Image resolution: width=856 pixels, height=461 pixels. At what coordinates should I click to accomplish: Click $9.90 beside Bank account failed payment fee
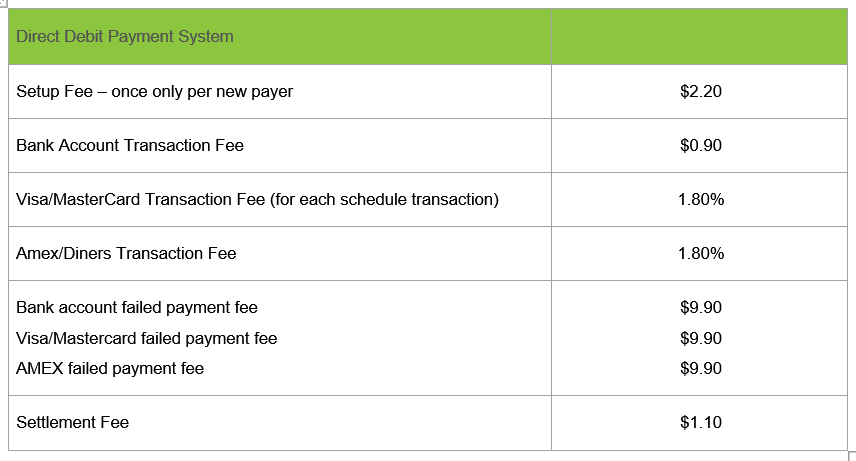click(700, 307)
